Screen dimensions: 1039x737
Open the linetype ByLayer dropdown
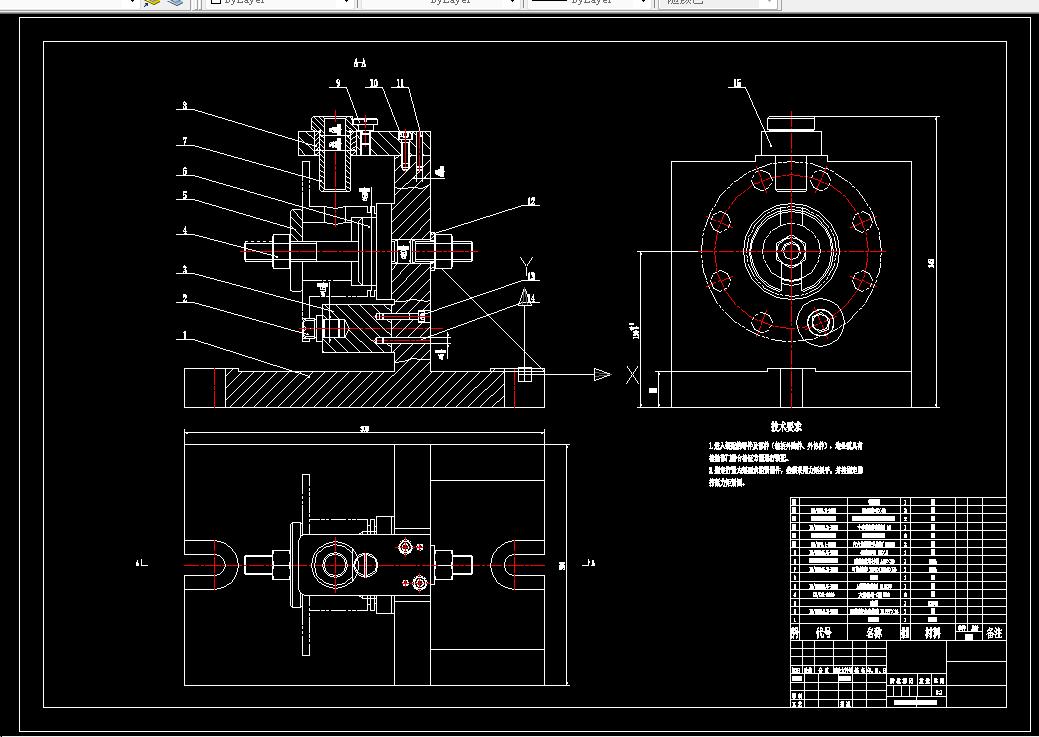[x=439, y=3]
